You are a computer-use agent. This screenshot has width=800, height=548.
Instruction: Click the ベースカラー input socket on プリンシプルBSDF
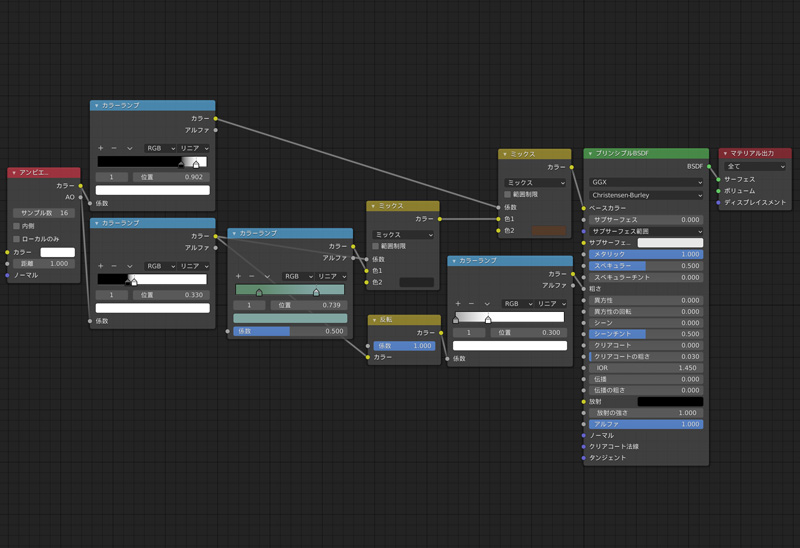(x=583, y=208)
